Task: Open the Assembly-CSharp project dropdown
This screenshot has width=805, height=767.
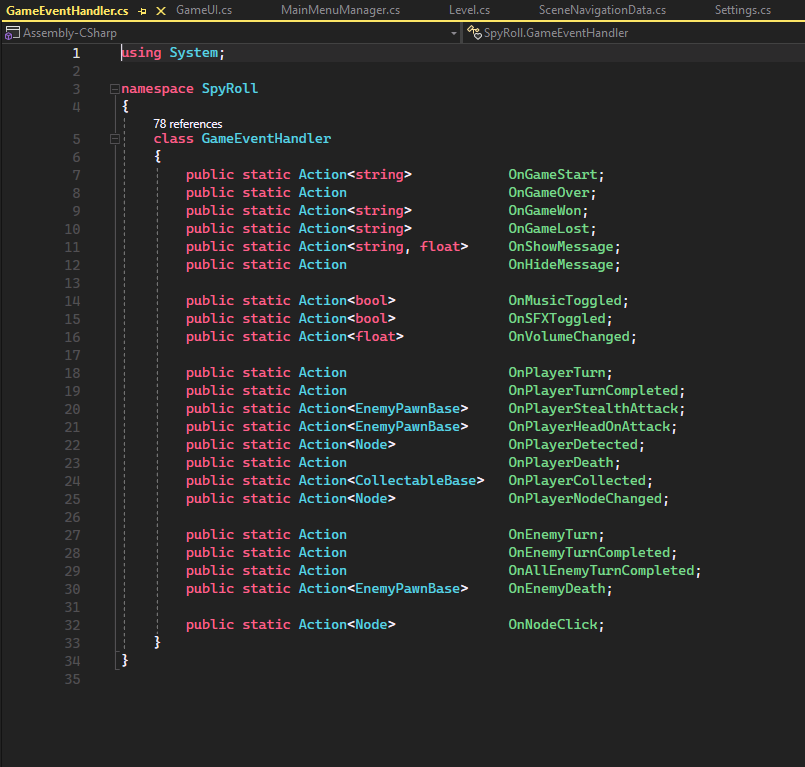Action: pyautogui.click(x=453, y=33)
